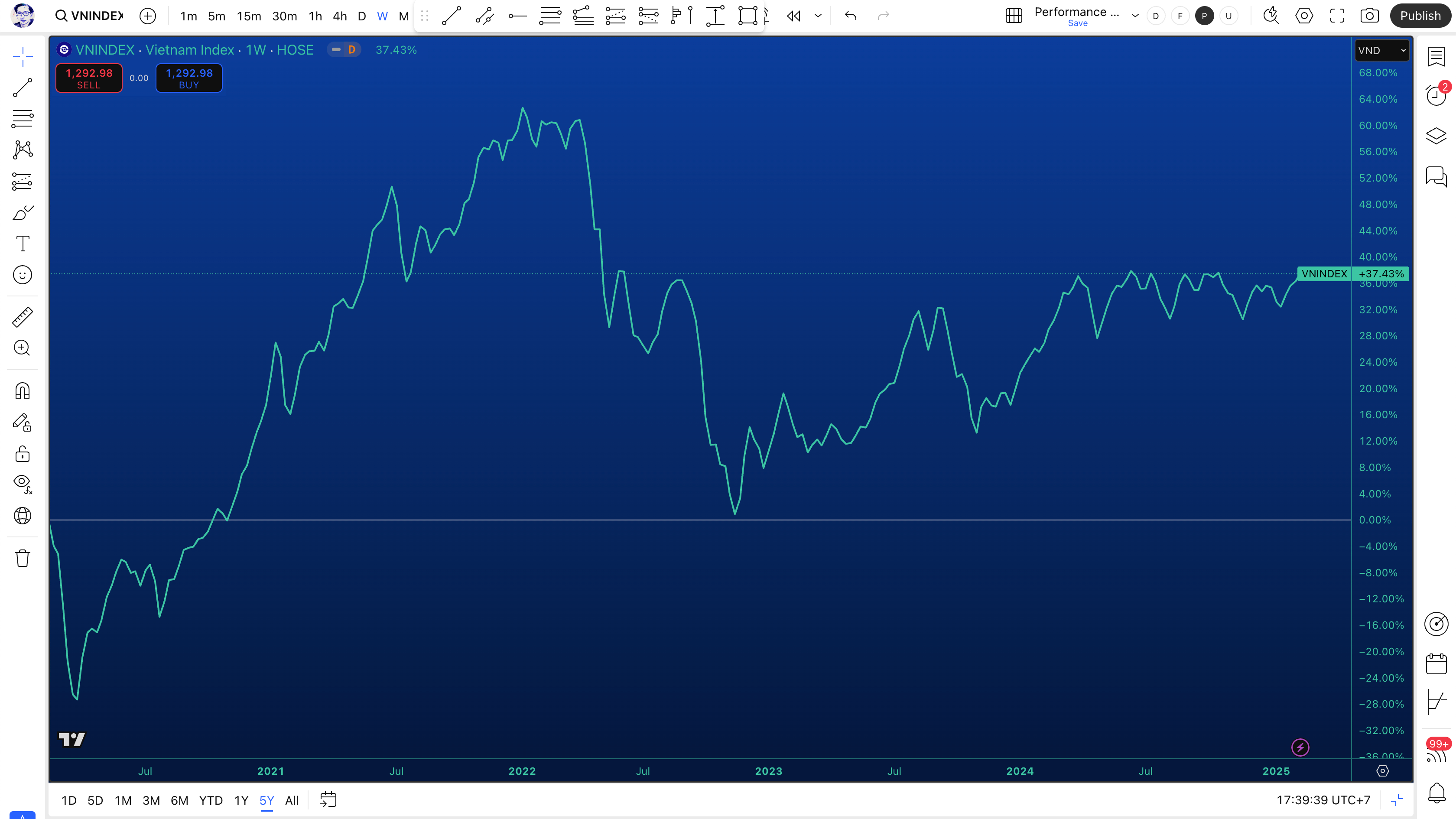Switch to the D daily interval
This screenshot has width=1456, height=819.
coord(362,16)
